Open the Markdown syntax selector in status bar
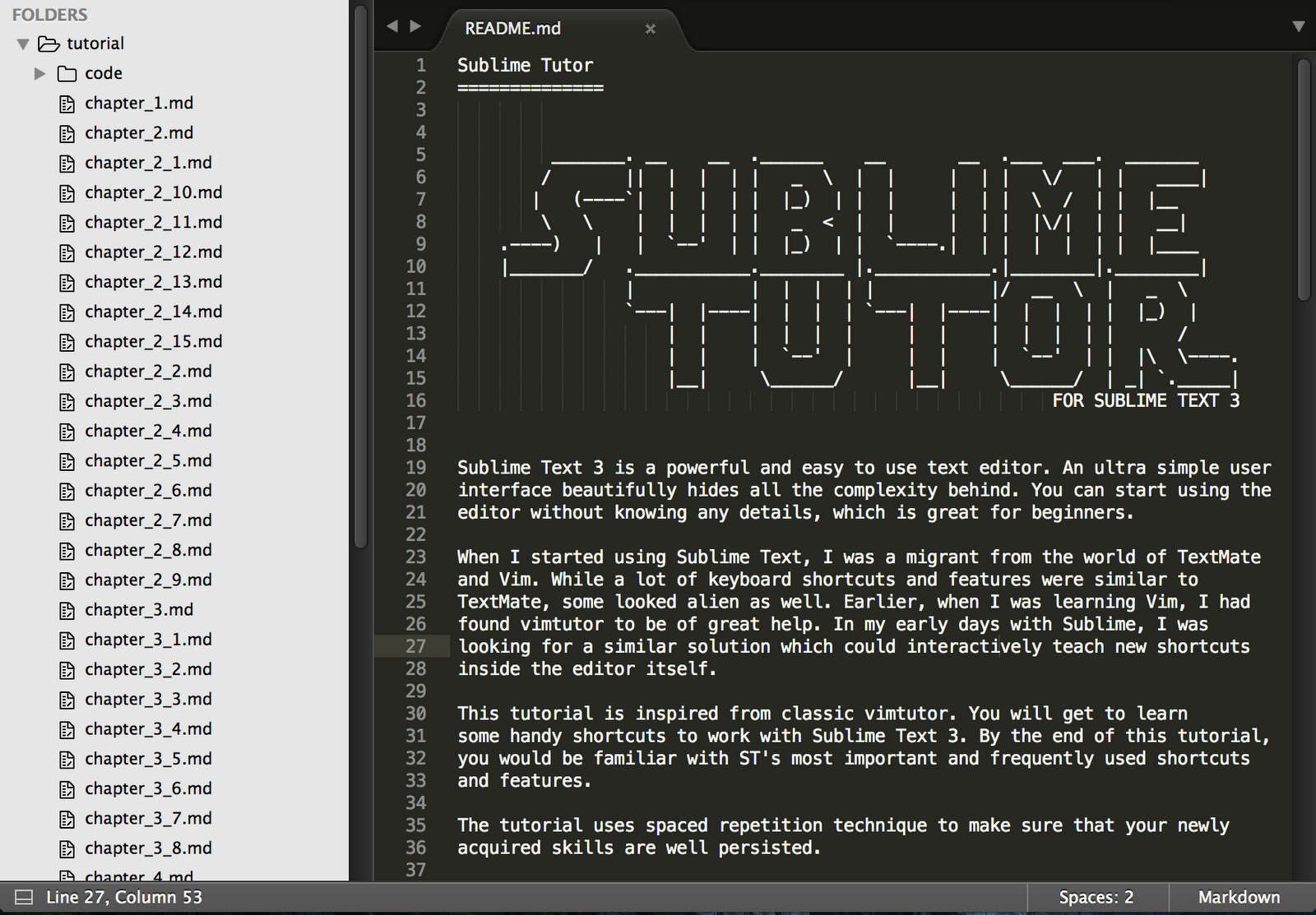 pyautogui.click(x=1239, y=898)
